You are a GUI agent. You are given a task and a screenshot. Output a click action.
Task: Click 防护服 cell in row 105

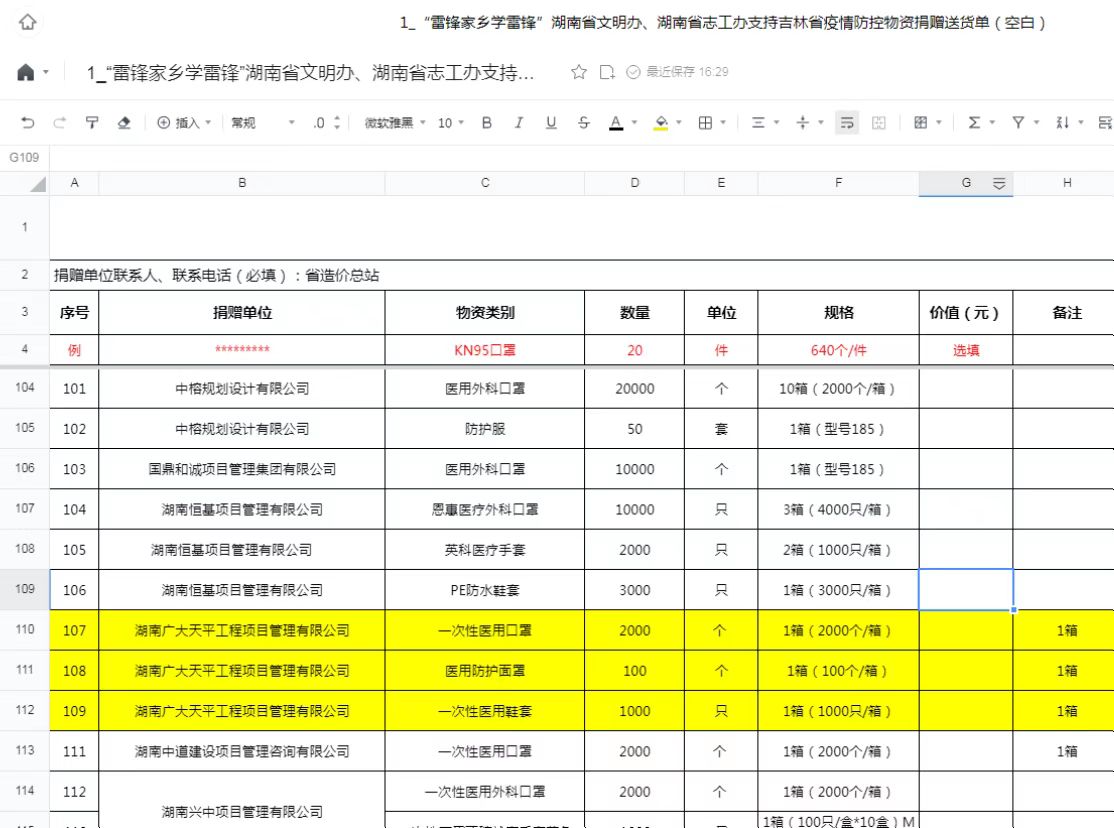(x=485, y=429)
